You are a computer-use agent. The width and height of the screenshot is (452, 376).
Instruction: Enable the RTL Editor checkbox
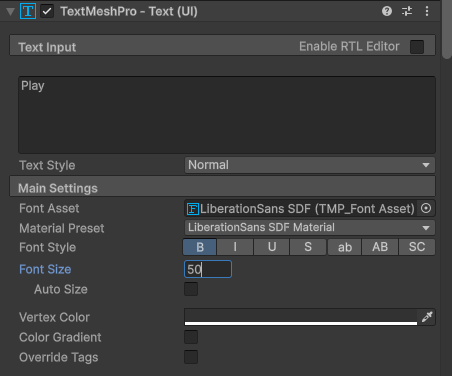click(x=417, y=47)
